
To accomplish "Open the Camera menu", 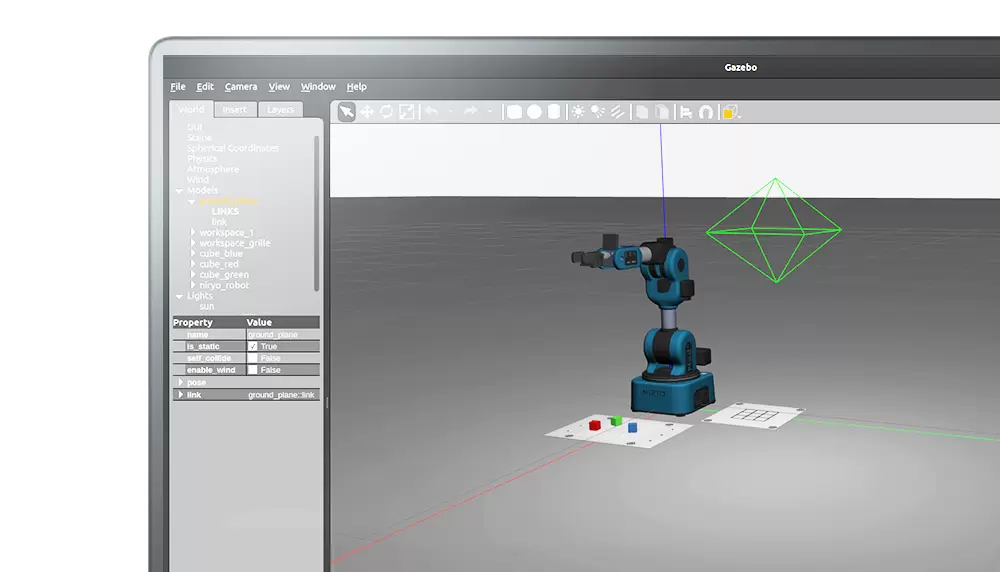I will point(241,87).
